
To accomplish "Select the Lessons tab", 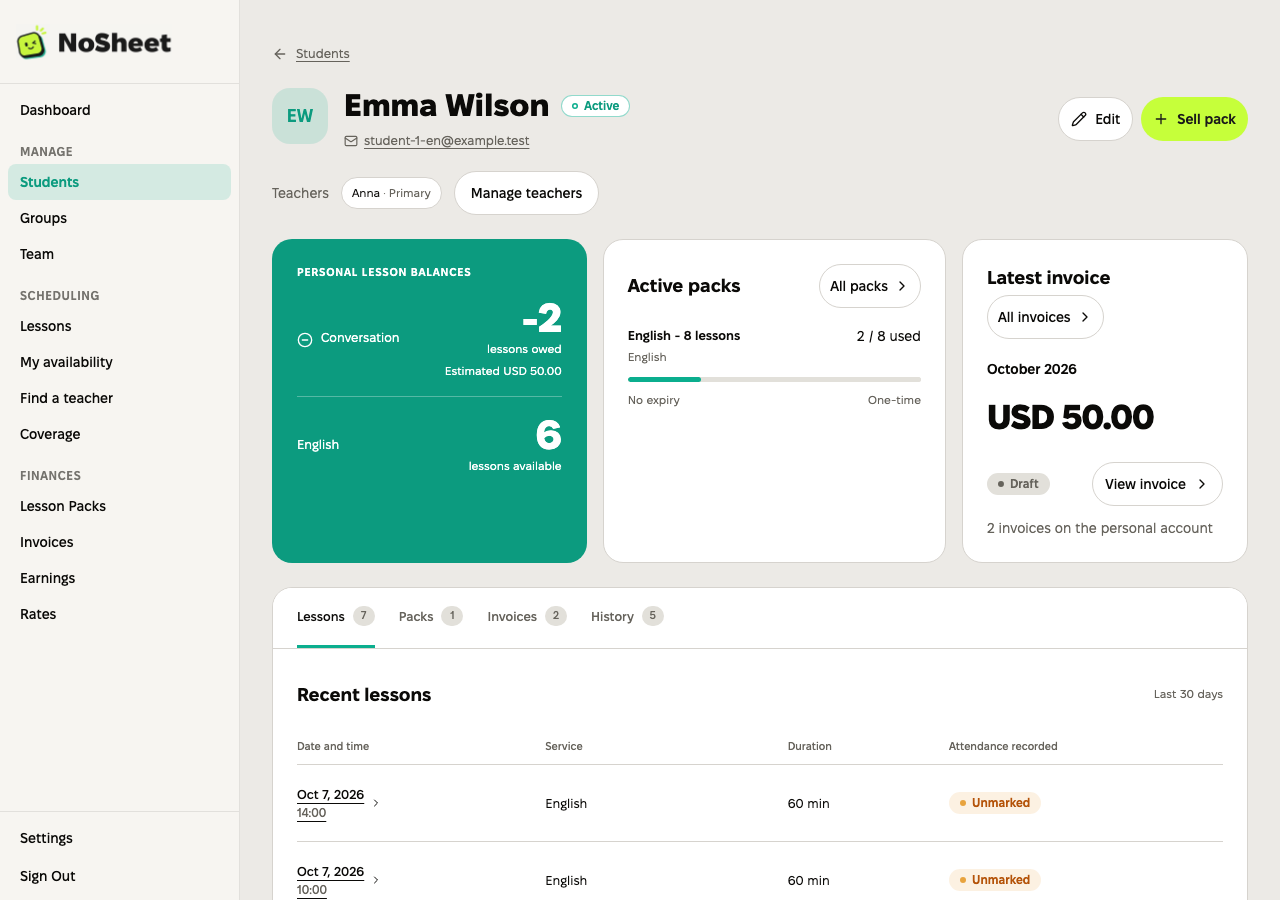I will pos(336,617).
